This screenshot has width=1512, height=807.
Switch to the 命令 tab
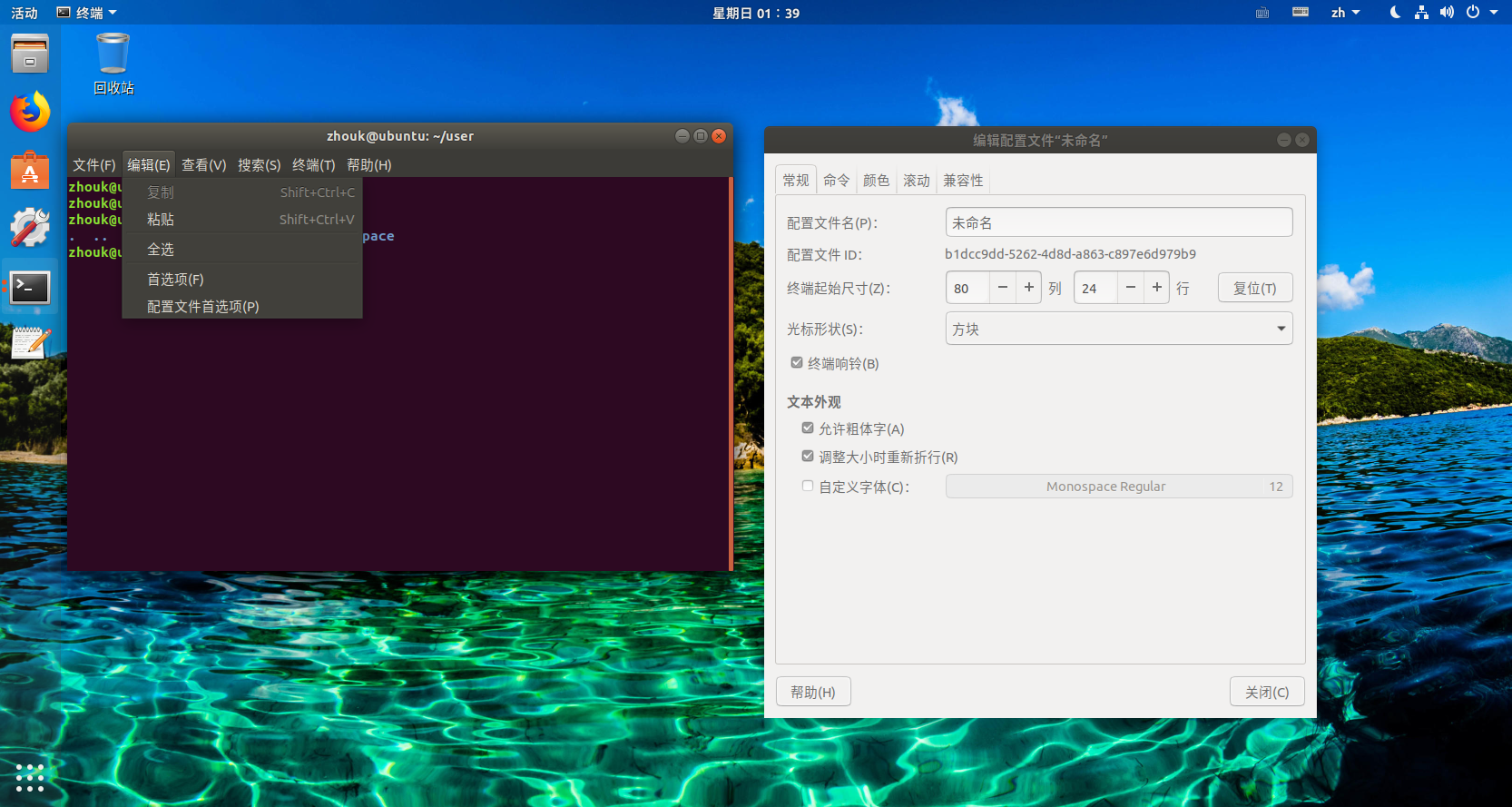click(x=837, y=180)
